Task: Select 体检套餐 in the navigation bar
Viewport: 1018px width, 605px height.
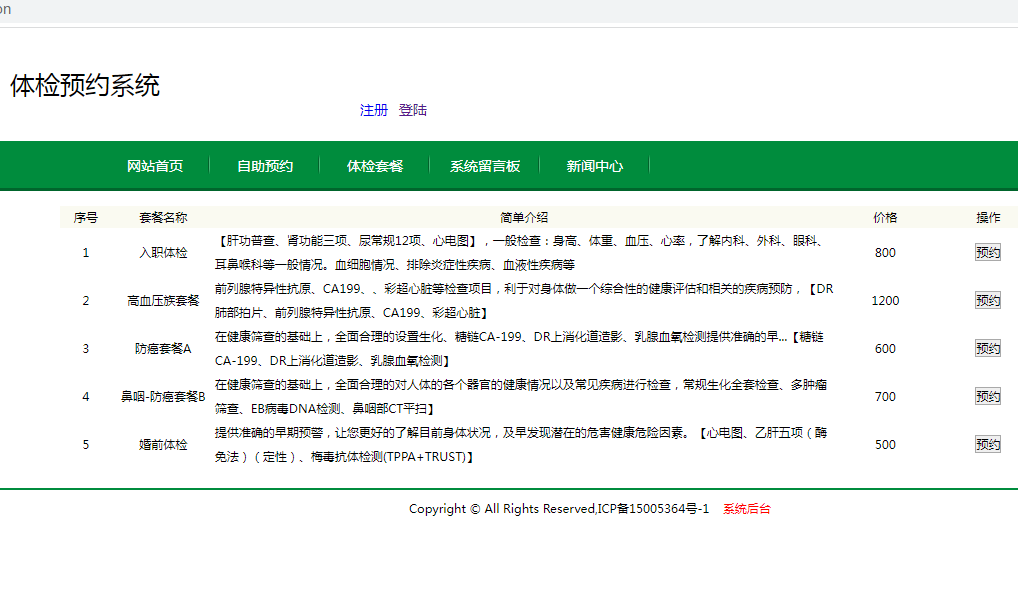Action: 375,166
